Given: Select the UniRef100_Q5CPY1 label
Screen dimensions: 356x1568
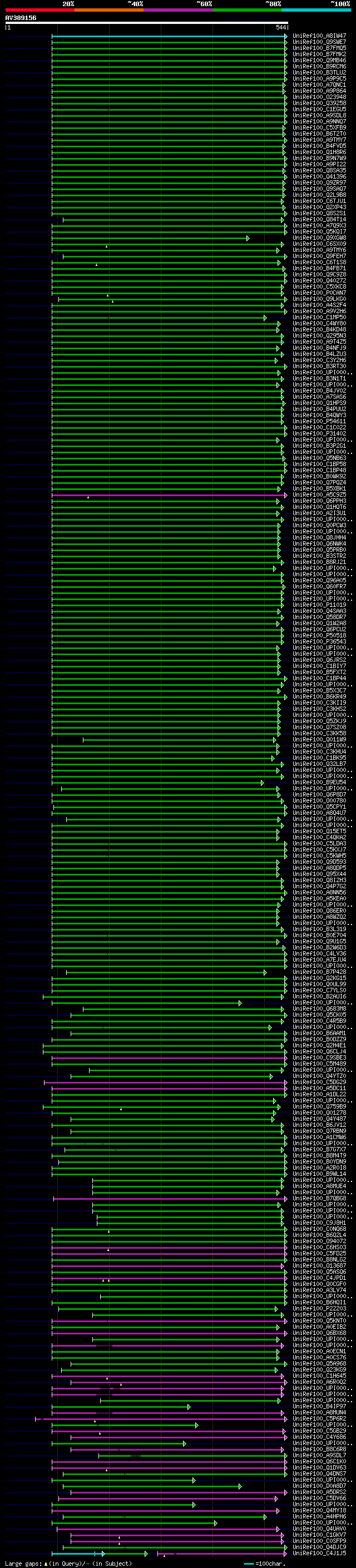Looking at the screenshot, I should coord(319,807).
